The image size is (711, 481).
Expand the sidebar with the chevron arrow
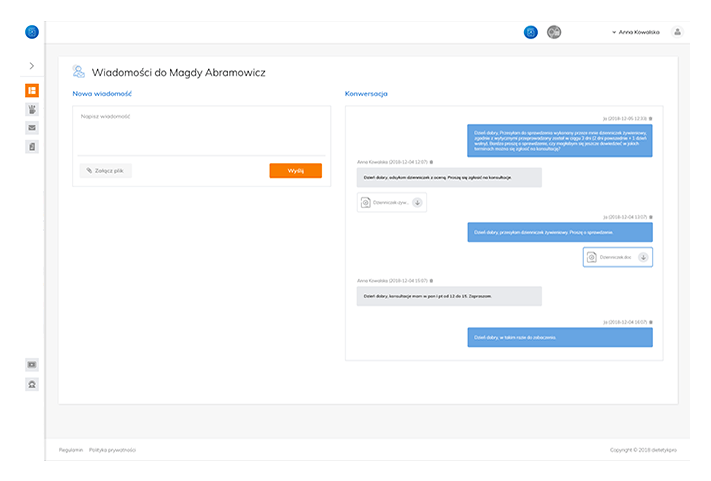[x=32, y=66]
